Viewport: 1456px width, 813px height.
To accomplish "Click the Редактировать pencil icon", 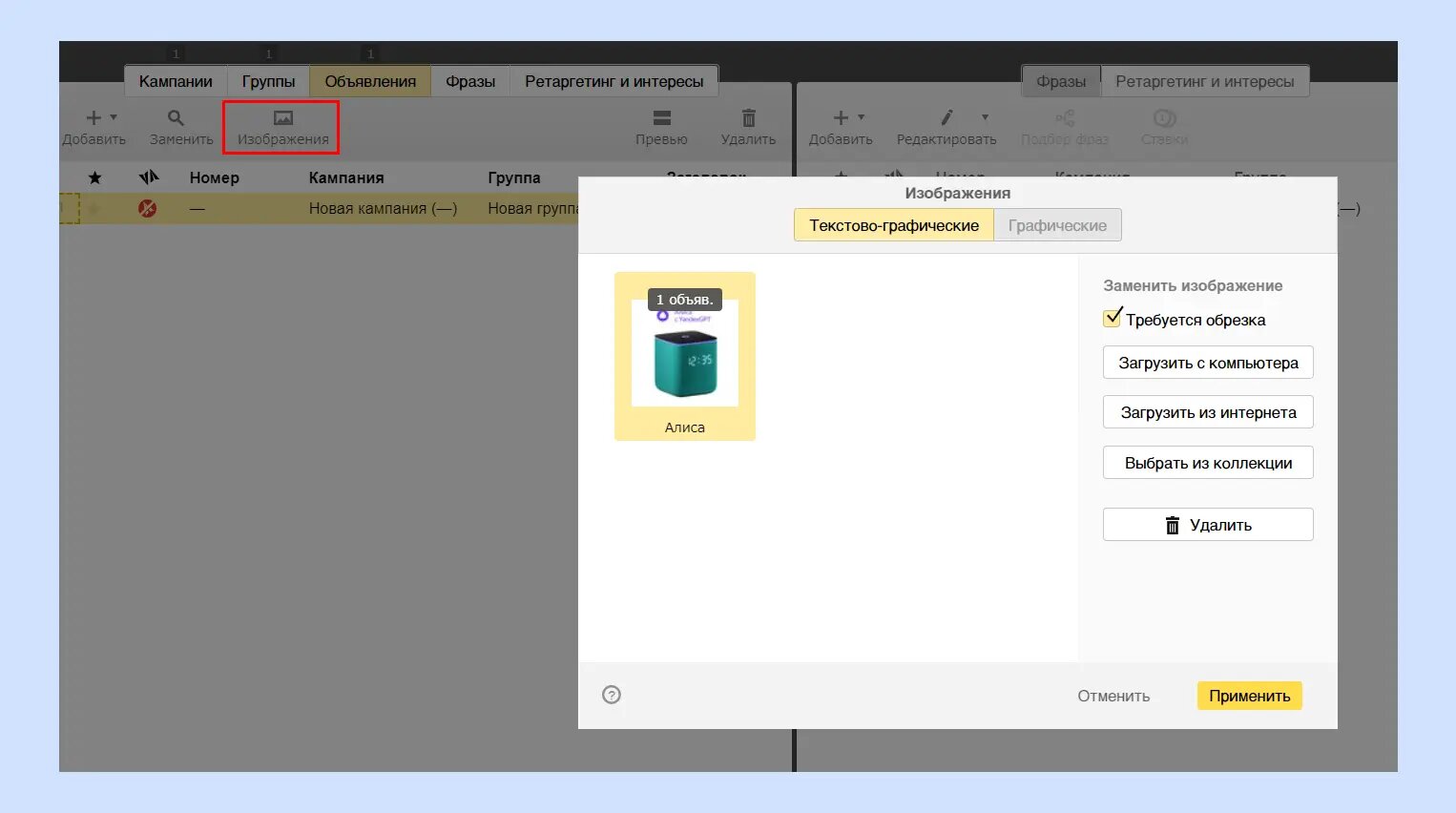I will click(x=946, y=117).
